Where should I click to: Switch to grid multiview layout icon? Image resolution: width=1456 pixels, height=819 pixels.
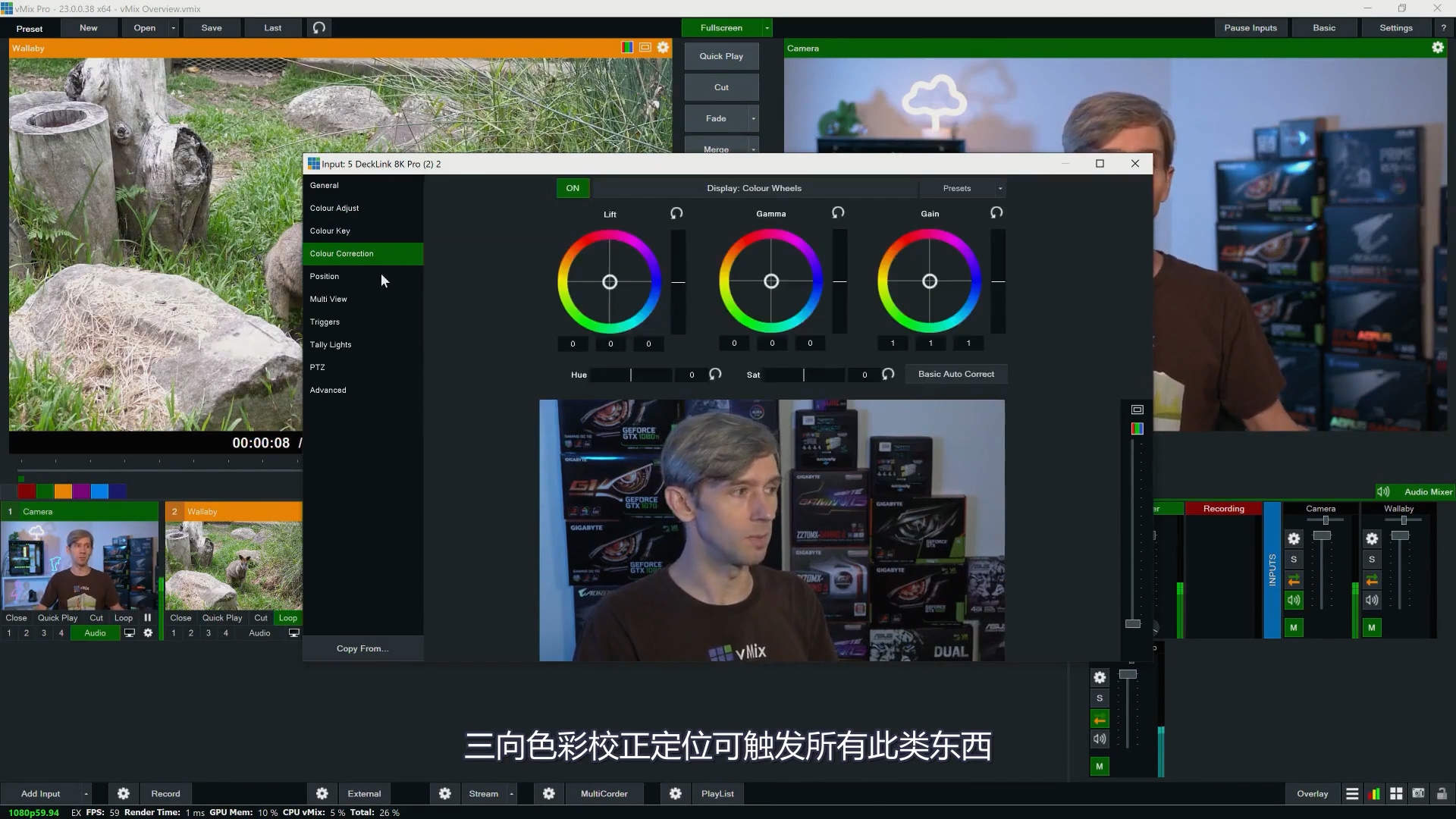click(x=1396, y=793)
